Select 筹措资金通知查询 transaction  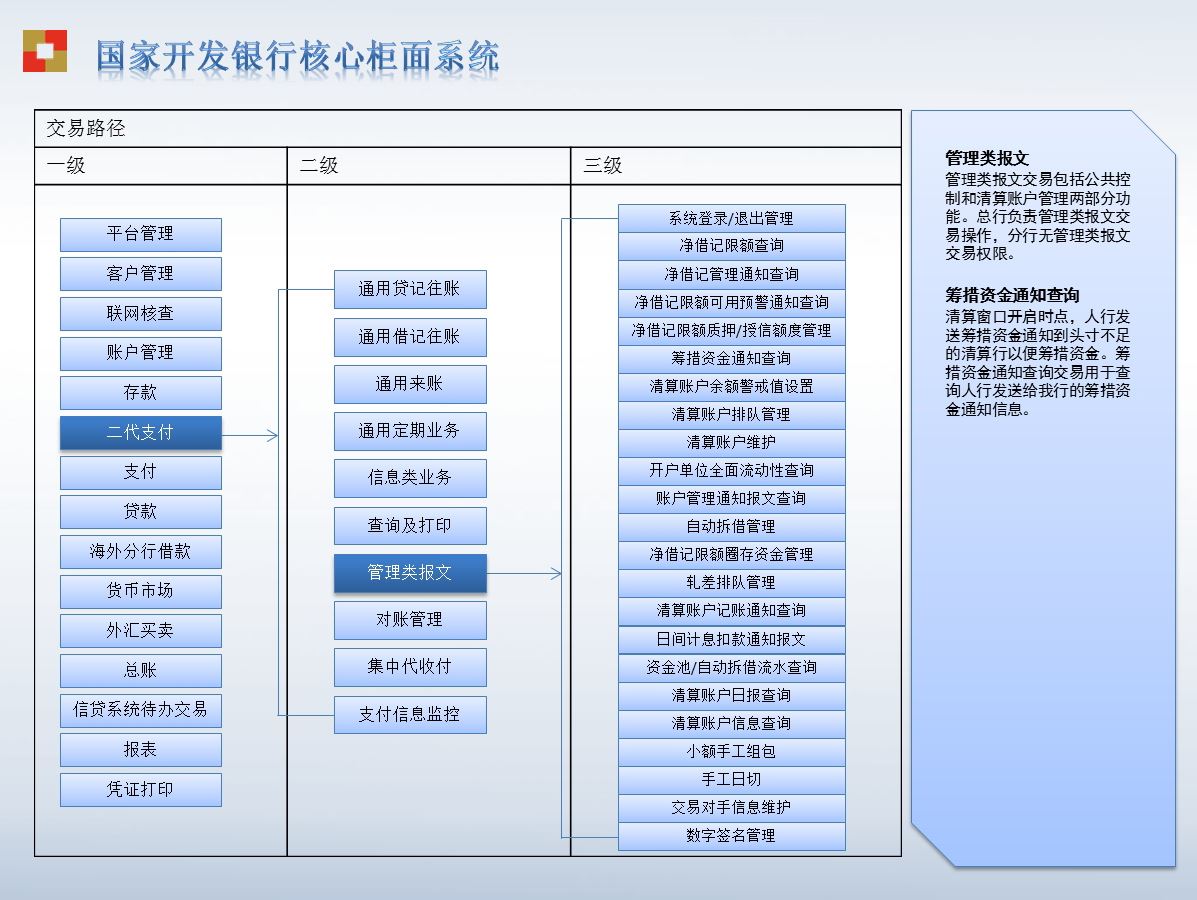[731, 359]
